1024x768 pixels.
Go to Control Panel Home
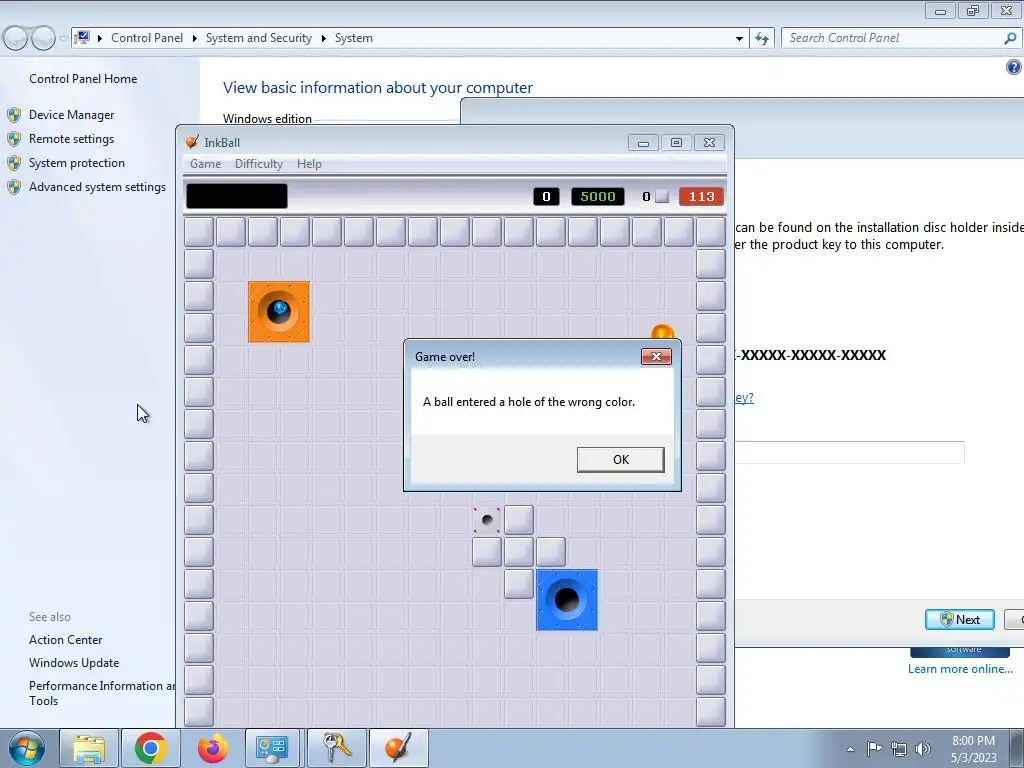coord(83,79)
